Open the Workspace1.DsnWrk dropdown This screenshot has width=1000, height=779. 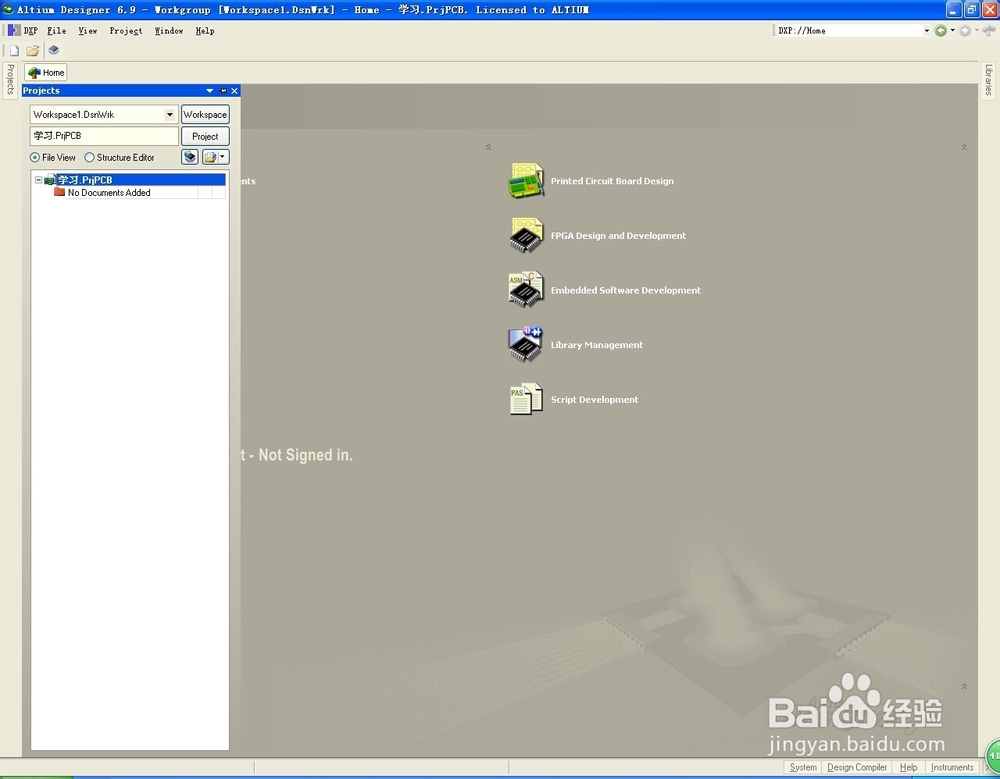tap(170, 115)
